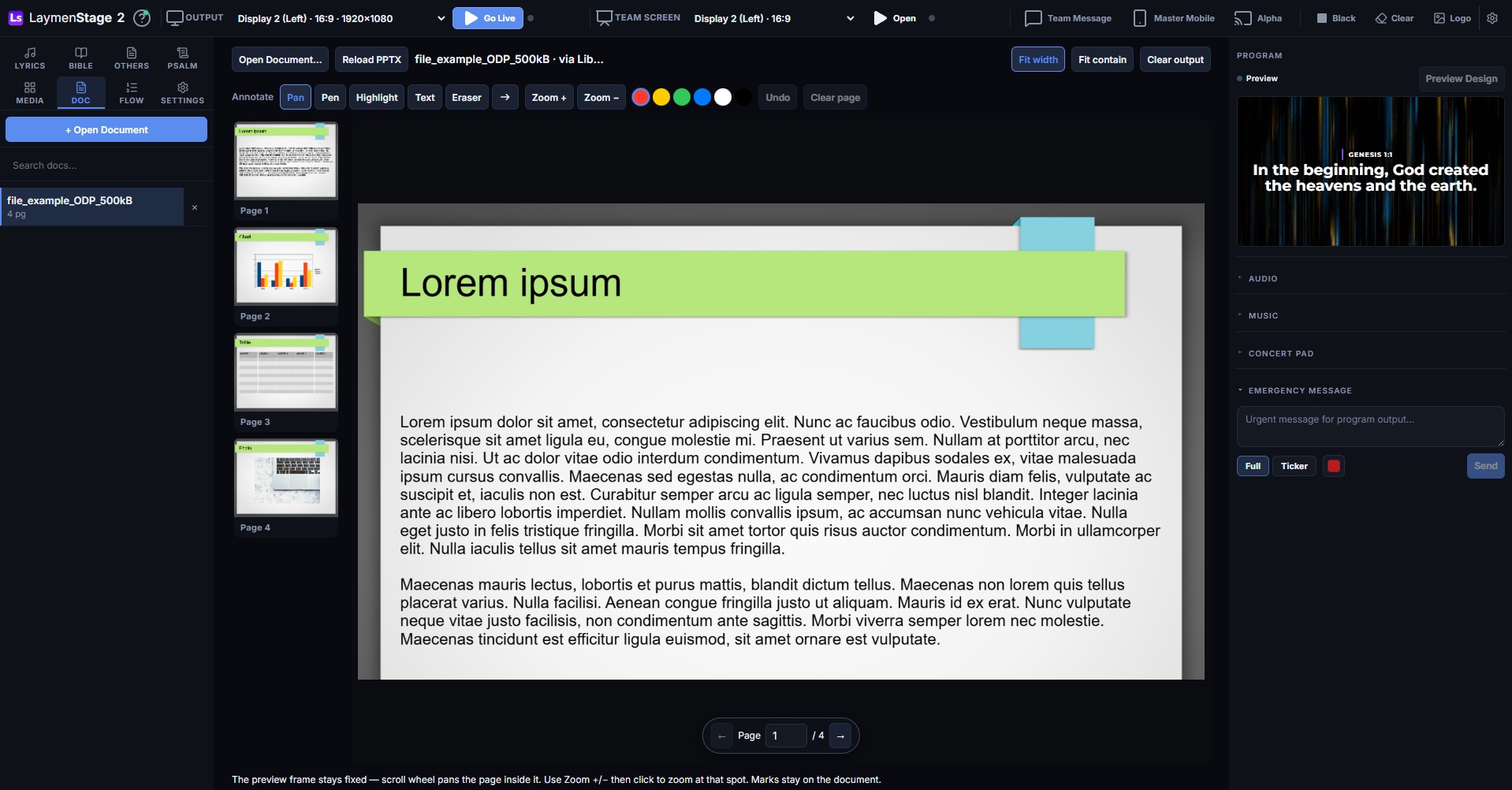
Task: Select the Pen annotate tool
Action: coord(330,97)
